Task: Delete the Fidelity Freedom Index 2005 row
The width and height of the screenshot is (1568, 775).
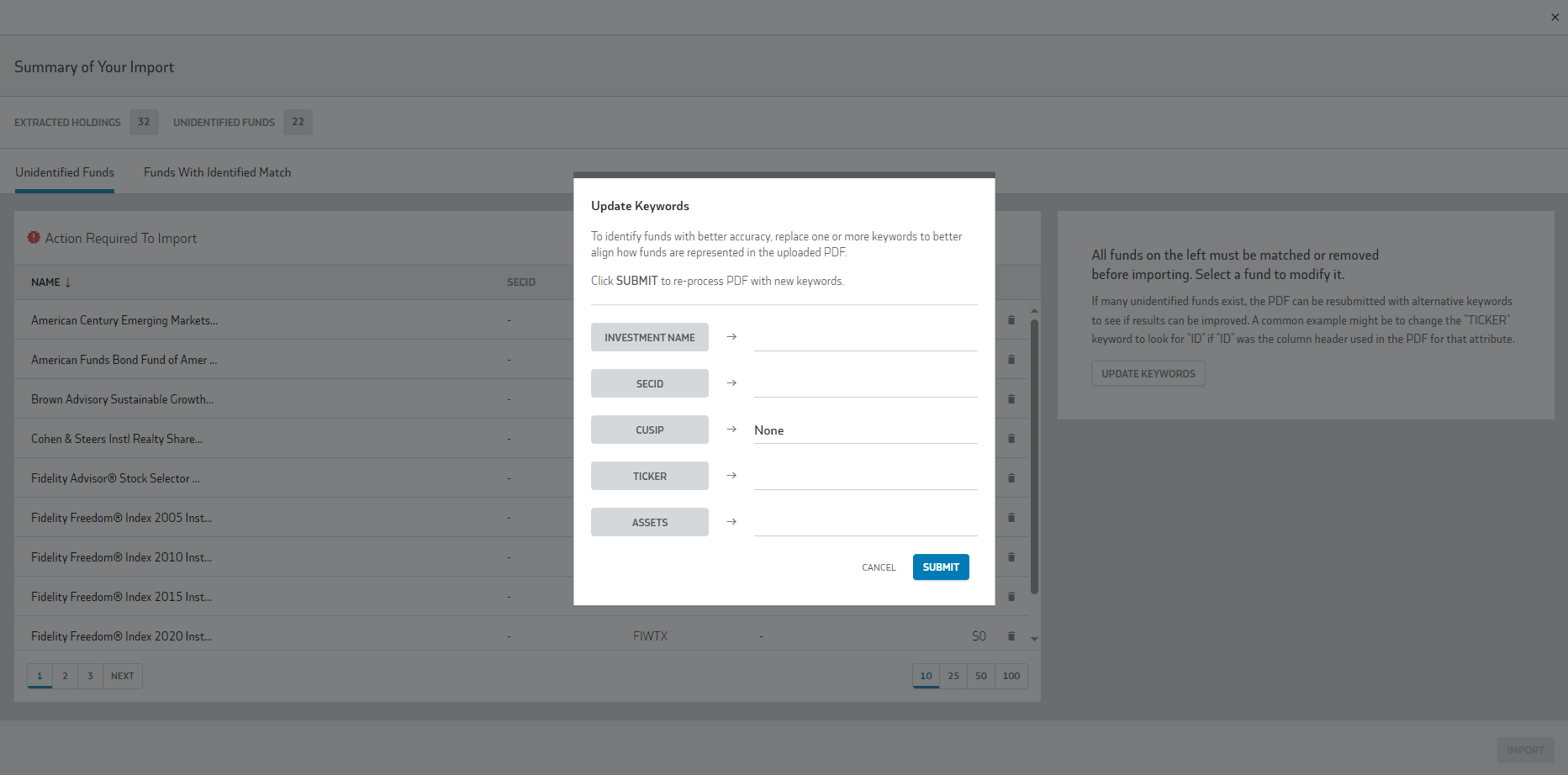Action: tap(1011, 518)
